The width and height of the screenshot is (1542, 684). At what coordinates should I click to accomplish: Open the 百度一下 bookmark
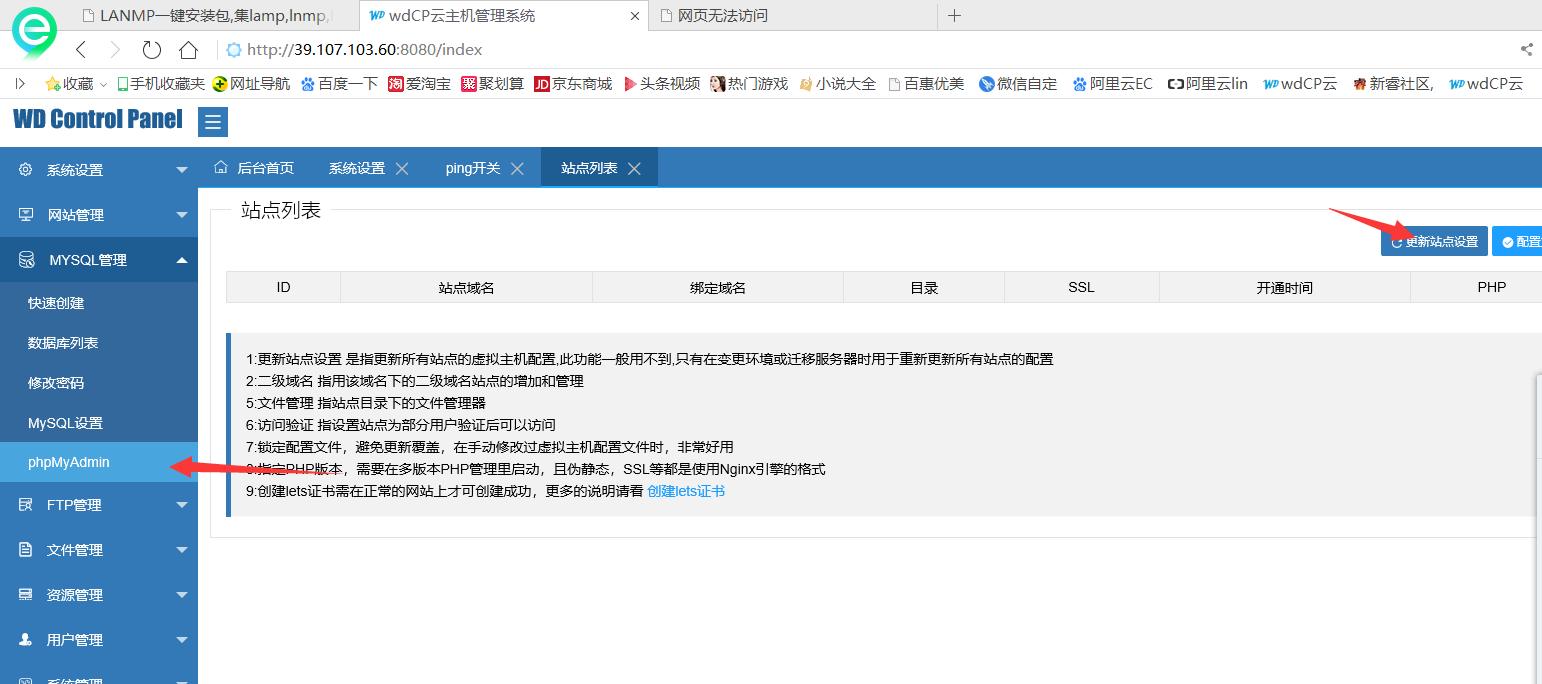[x=339, y=84]
